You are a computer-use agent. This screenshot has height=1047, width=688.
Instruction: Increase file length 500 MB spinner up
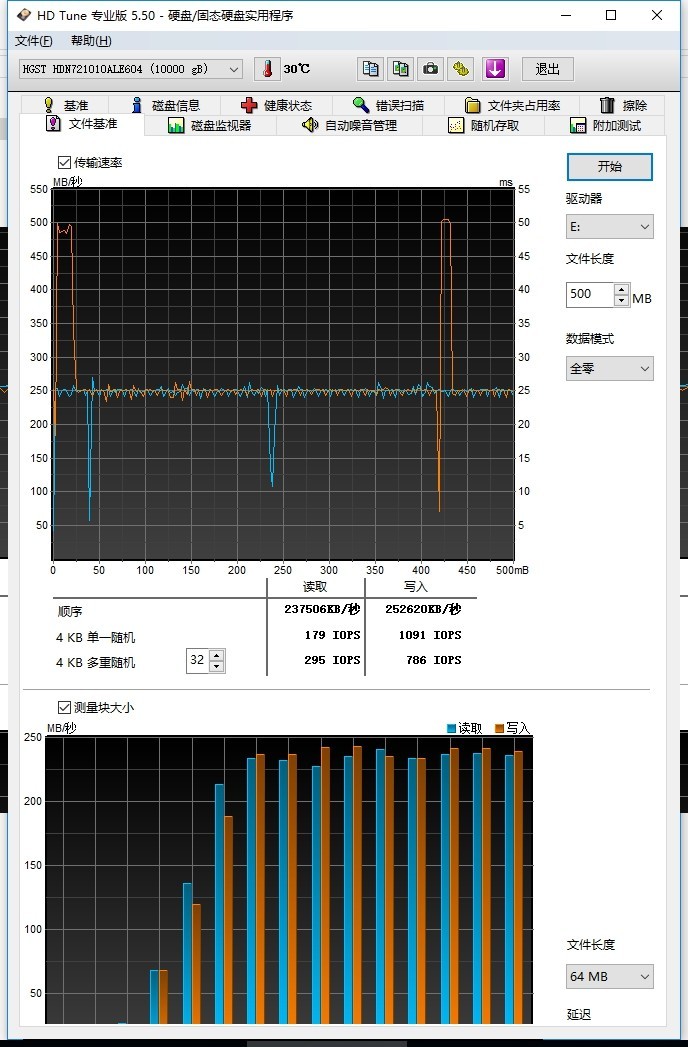pyautogui.click(x=621, y=289)
